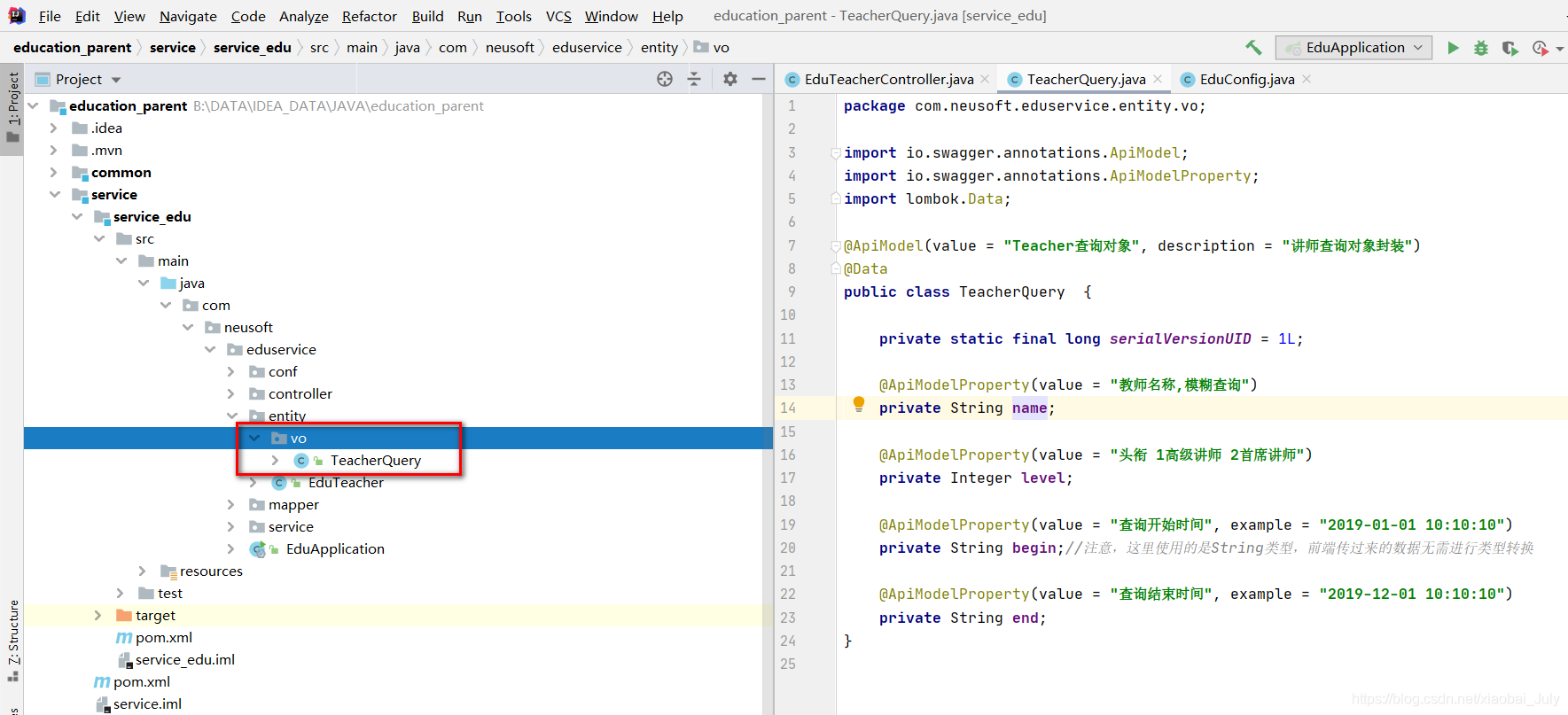1568x715 pixels.
Task: Close the EduConfig.java tab
Action: (1307, 79)
